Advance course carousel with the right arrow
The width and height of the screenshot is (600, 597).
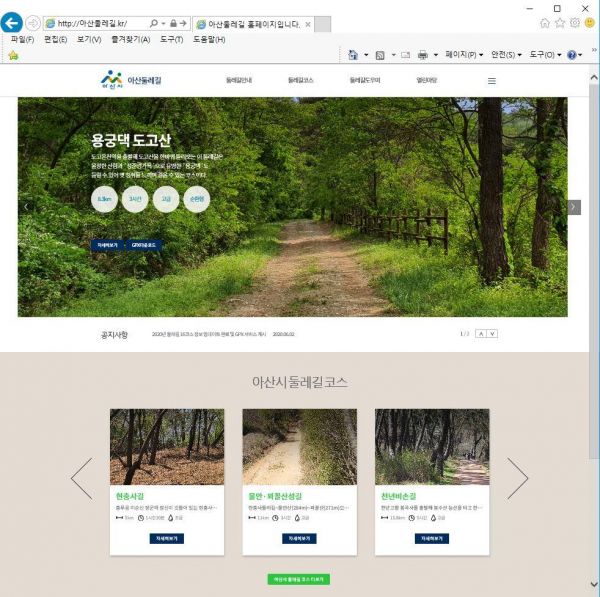pos(517,478)
